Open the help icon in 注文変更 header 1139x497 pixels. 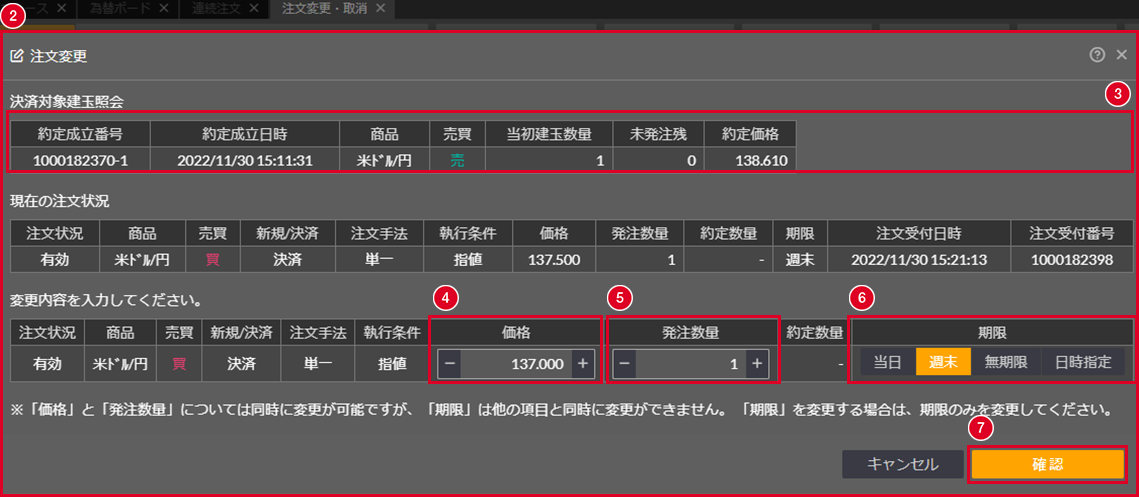tap(1097, 54)
